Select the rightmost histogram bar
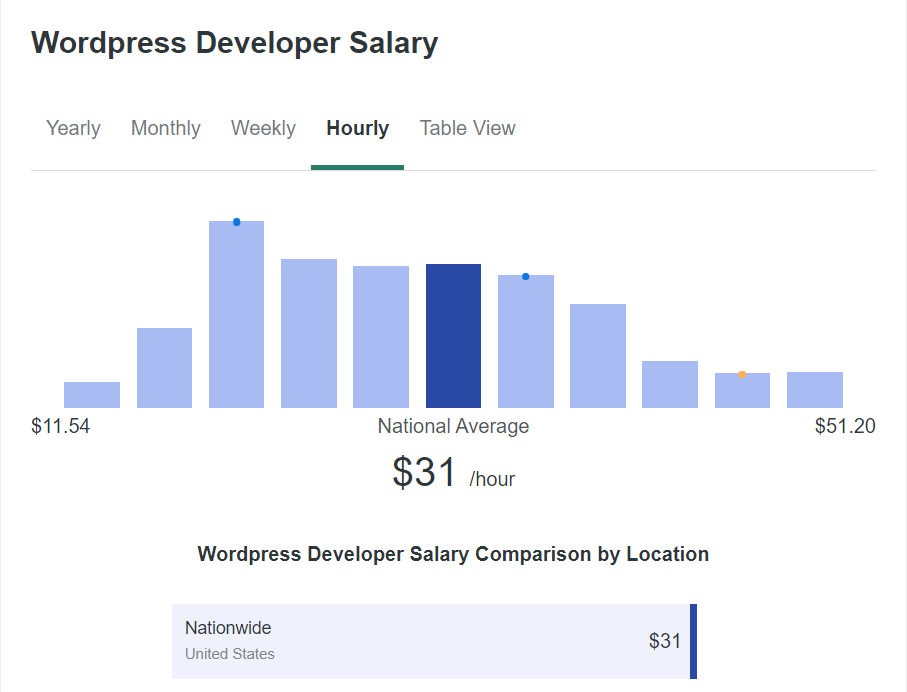This screenshot has height=692, width=907. pos(814,390)
